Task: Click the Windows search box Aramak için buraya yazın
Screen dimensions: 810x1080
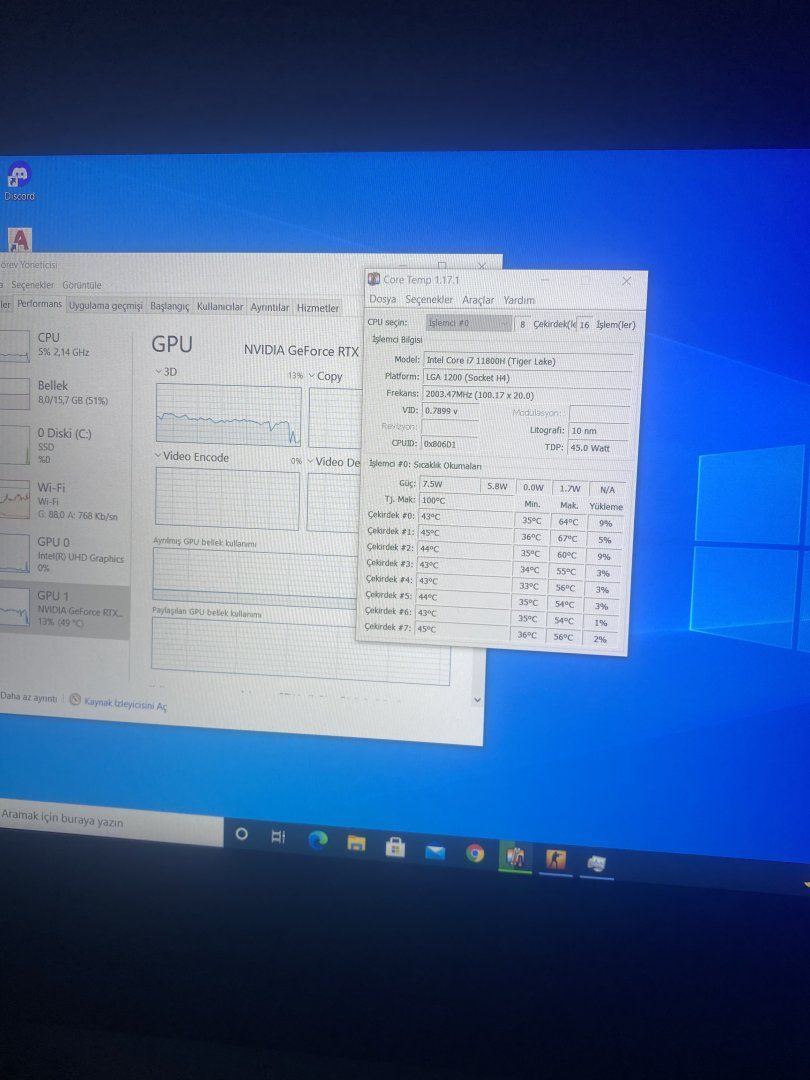Action: pos(112,822)
